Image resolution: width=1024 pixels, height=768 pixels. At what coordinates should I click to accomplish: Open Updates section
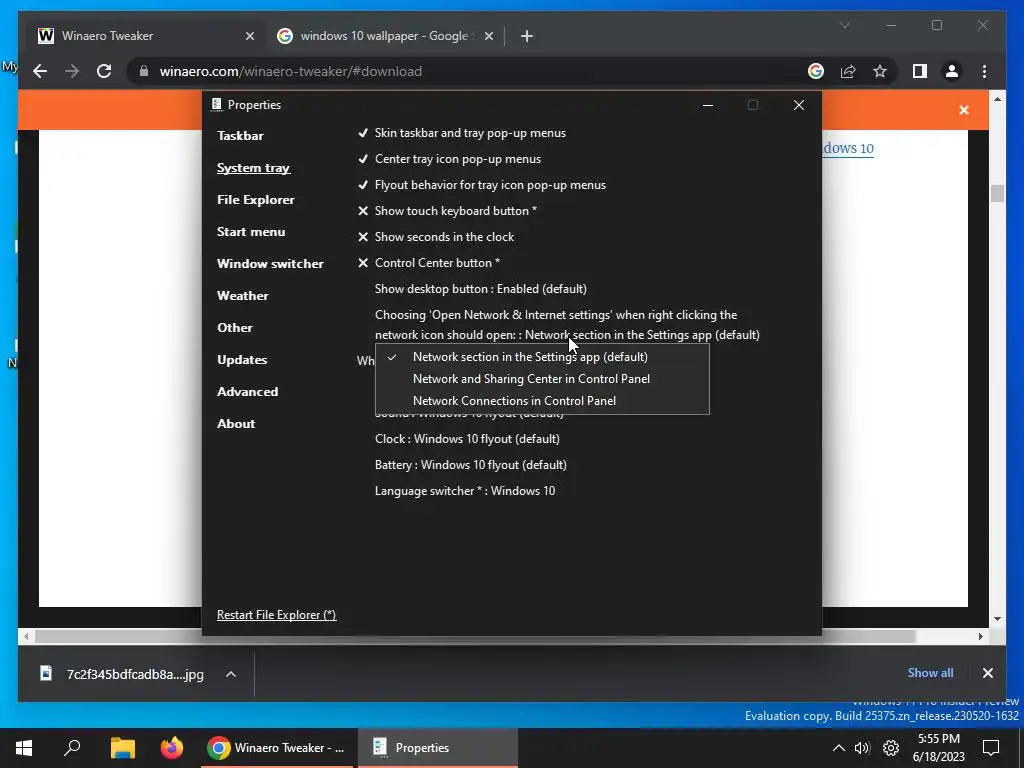pyautogui.click(x=242, y=360)
